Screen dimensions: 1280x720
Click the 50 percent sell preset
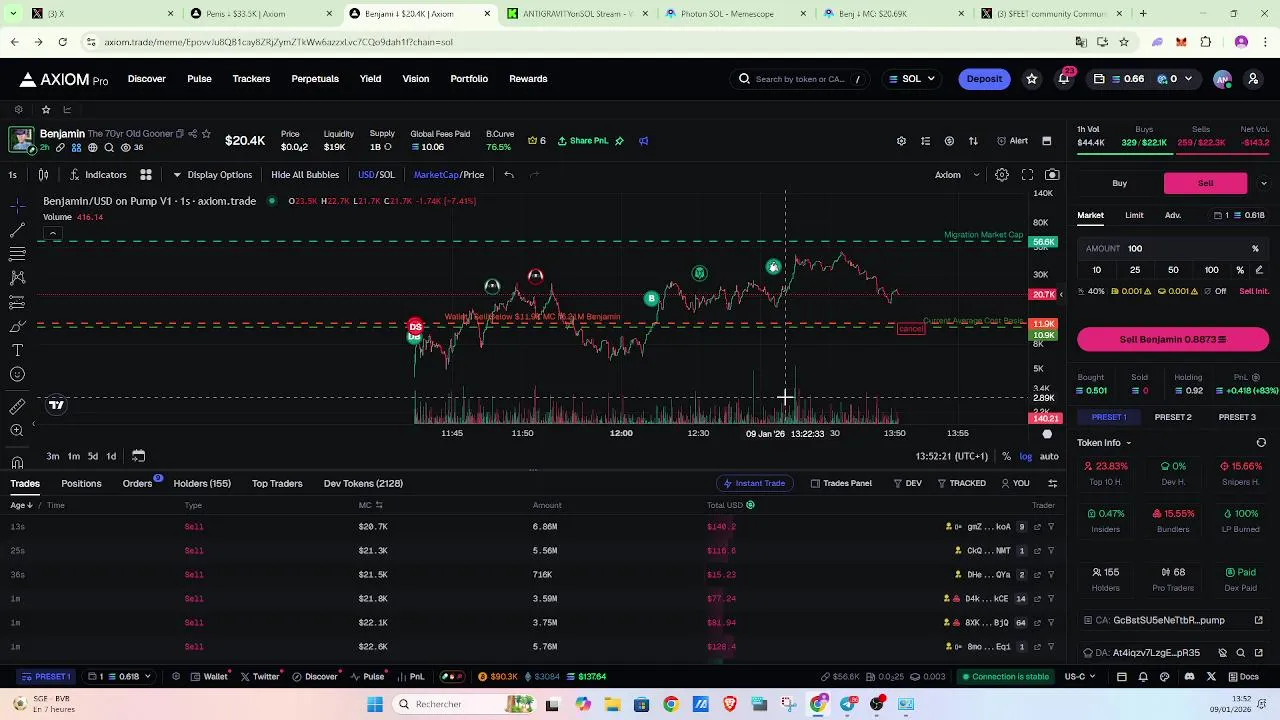1173,270
